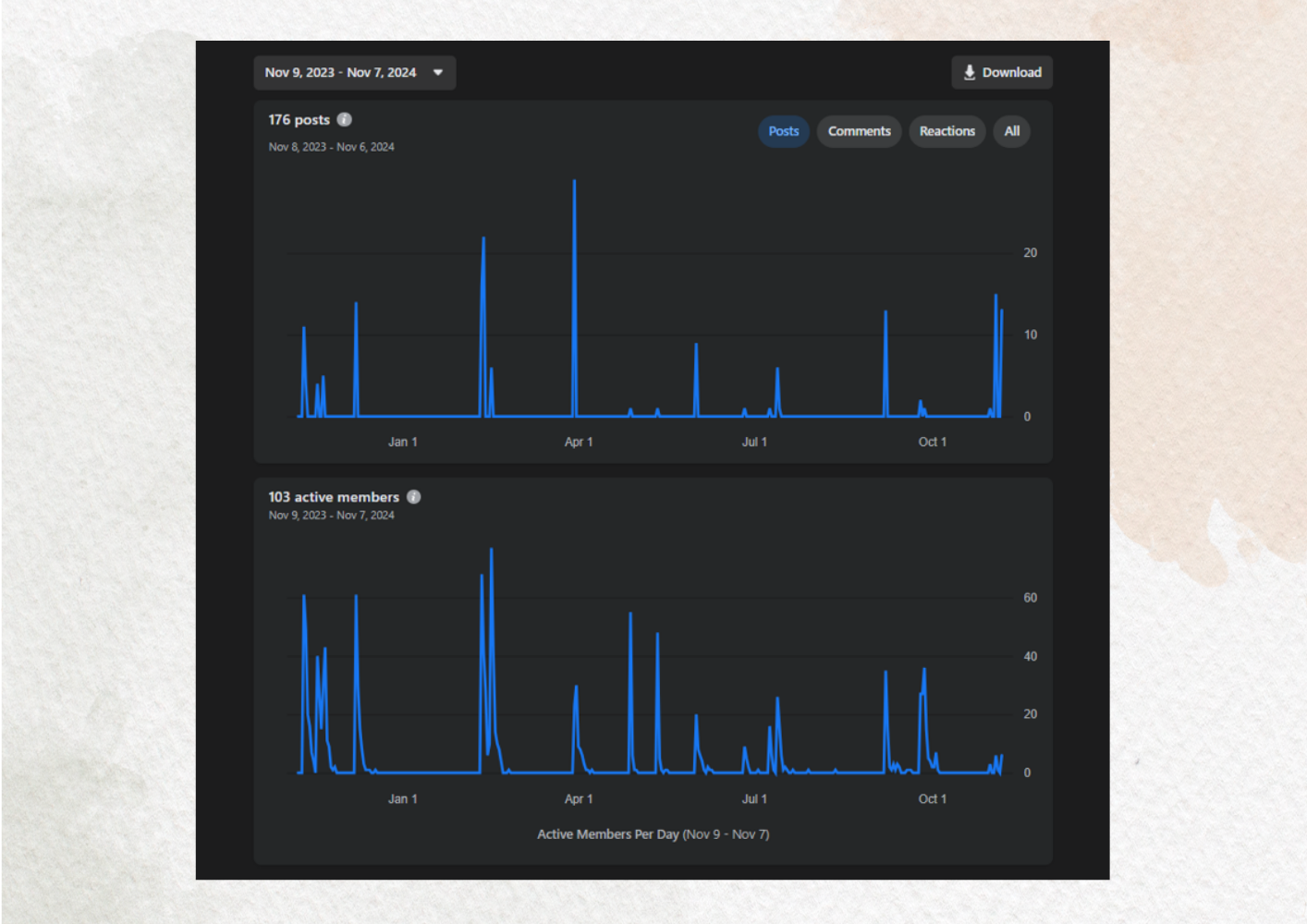Click the caret arrow beside the date range
Viewport: 1307px width, 924px height.
438,73
